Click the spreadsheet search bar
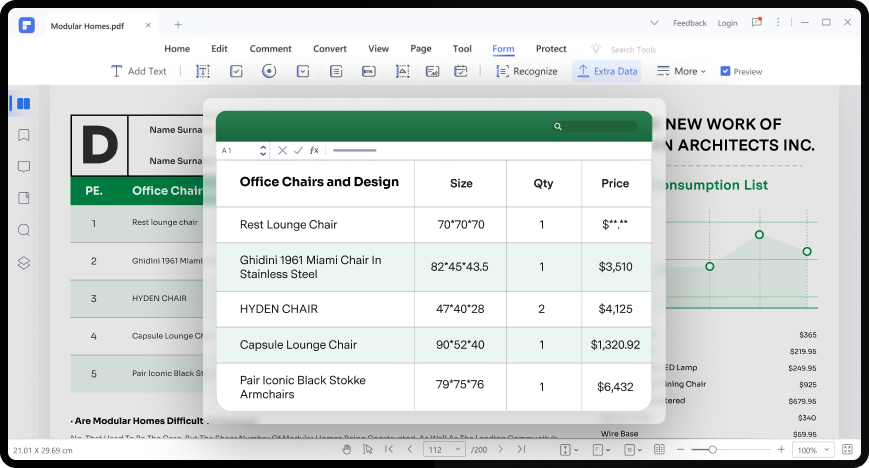This screenshot has width=869, height=468. [x=595, y=126]
